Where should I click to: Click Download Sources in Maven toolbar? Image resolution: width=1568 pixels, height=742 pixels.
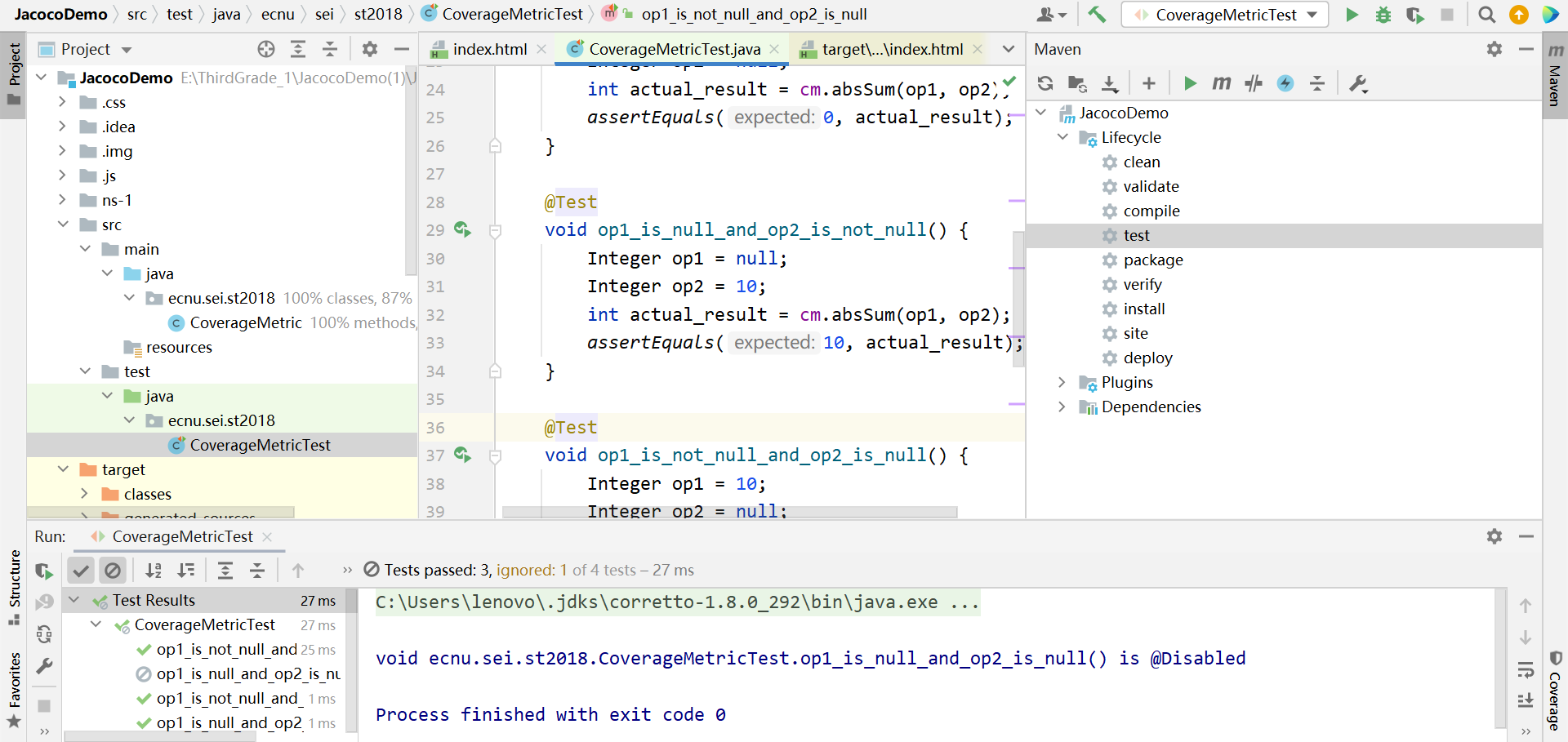pyautogui.click(x=1110, y=83)
